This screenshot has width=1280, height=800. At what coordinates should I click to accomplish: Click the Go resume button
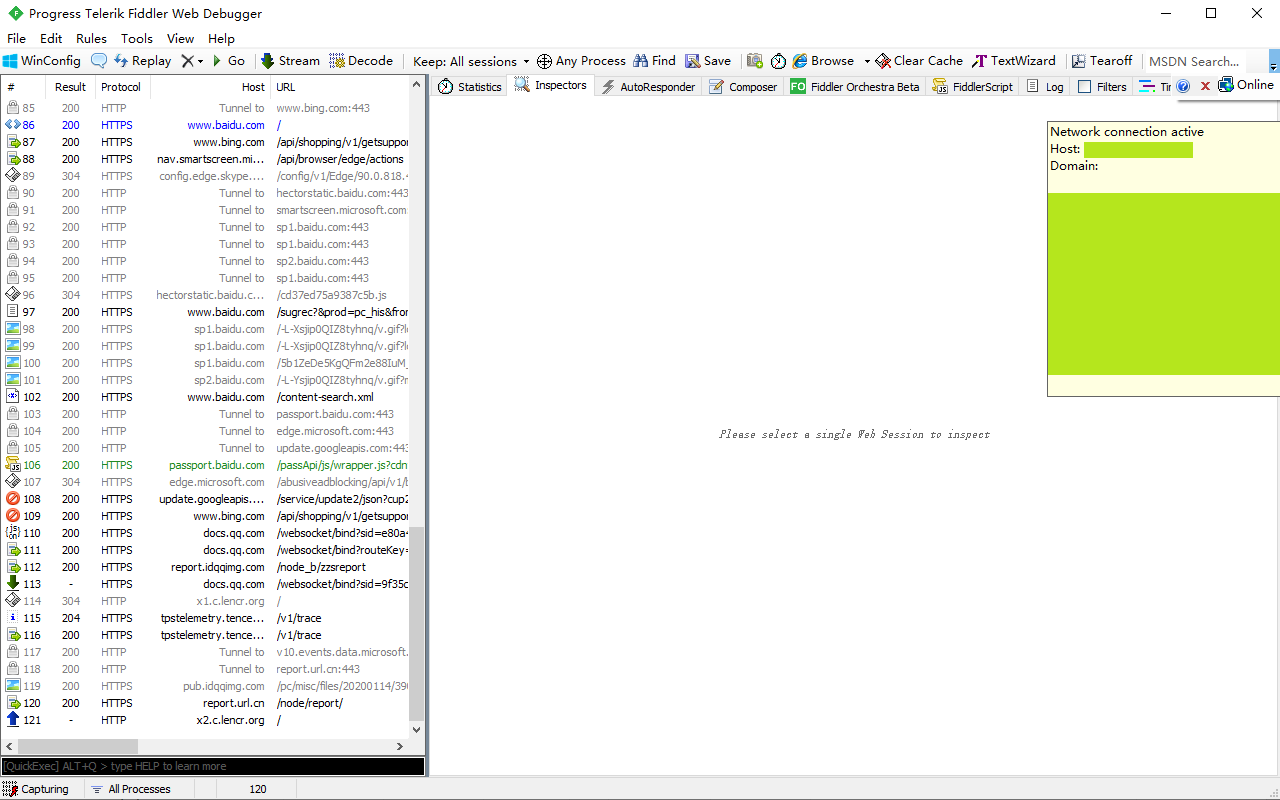[229, 61]
